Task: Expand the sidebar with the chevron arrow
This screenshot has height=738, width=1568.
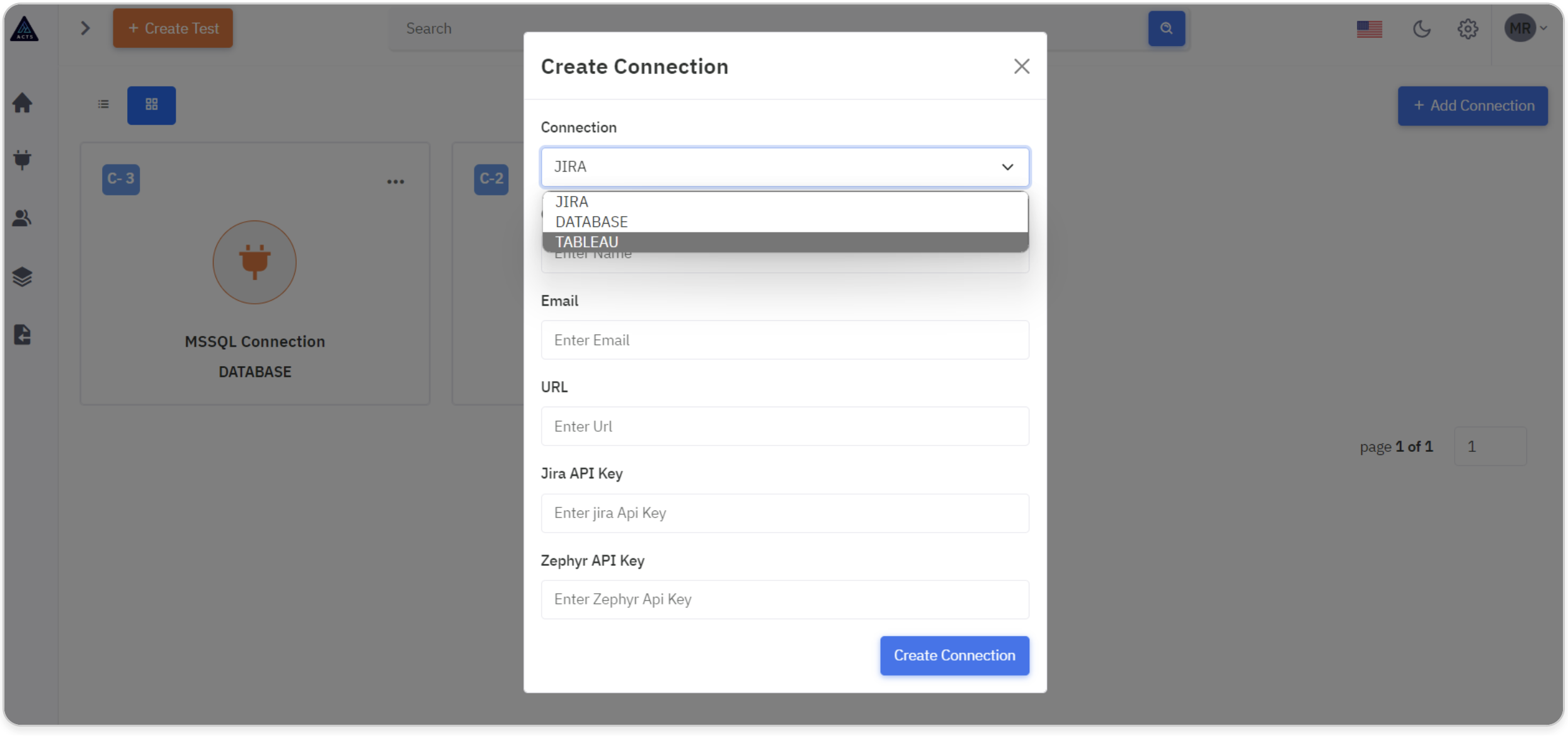Action: coord(86,28)
